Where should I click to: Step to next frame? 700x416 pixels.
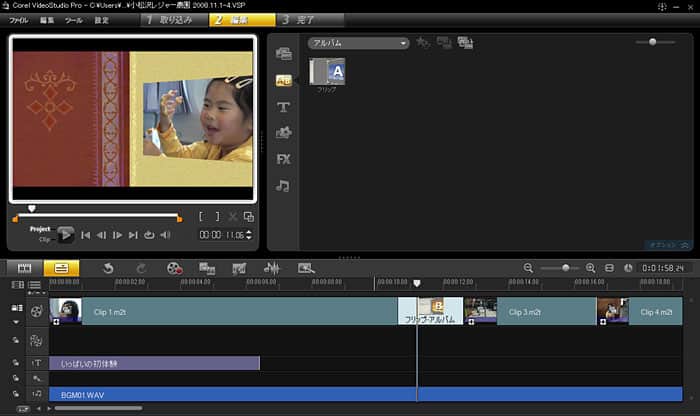117,235
